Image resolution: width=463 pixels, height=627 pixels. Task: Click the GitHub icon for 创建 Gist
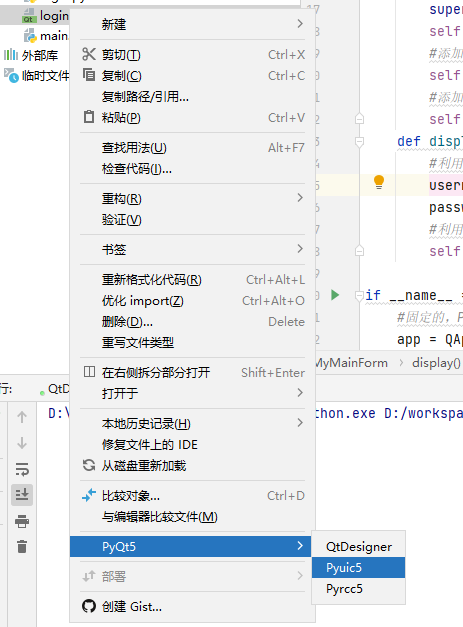pos(89,606)
